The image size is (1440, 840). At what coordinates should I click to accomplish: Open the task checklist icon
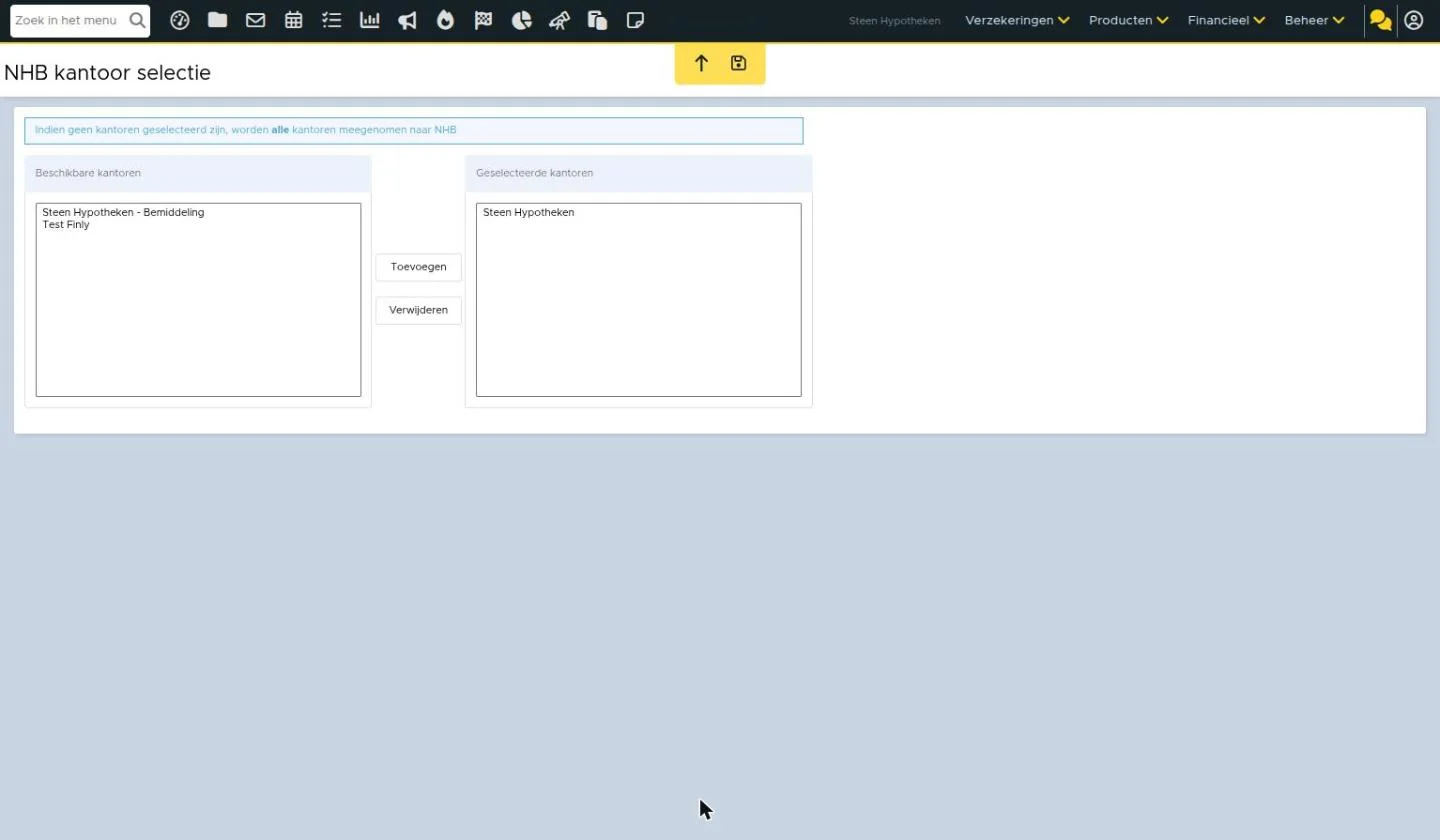[331, 20]
